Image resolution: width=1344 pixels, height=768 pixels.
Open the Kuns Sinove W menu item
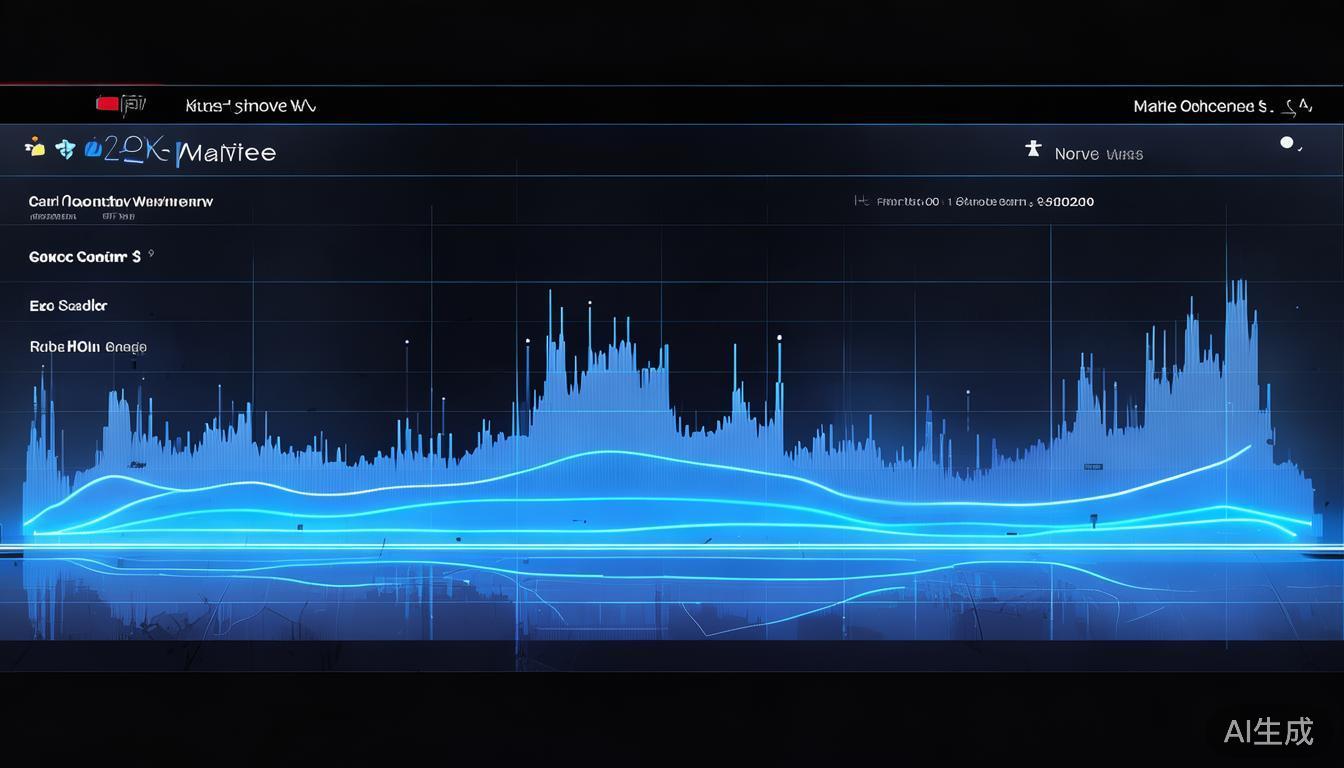250,105
